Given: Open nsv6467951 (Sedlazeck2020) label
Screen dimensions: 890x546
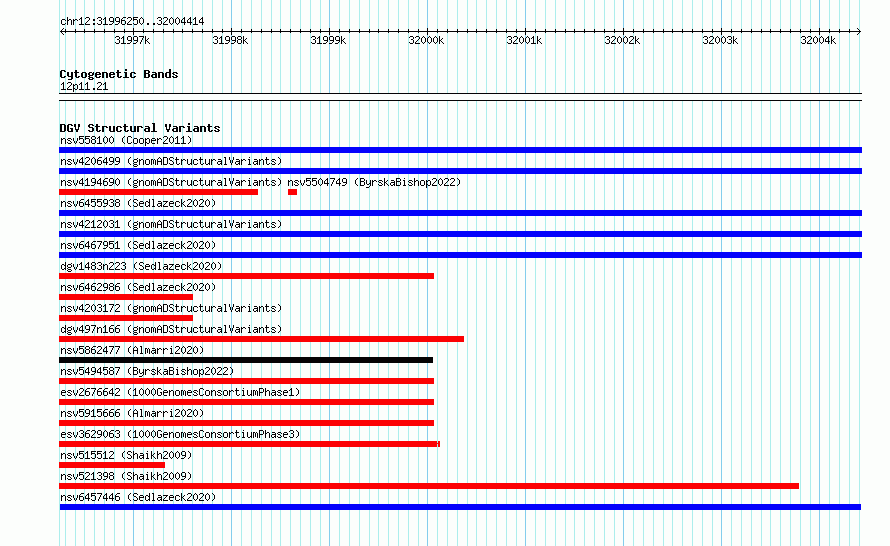Looking at the screenshot, I should click(x=138, y=245).
